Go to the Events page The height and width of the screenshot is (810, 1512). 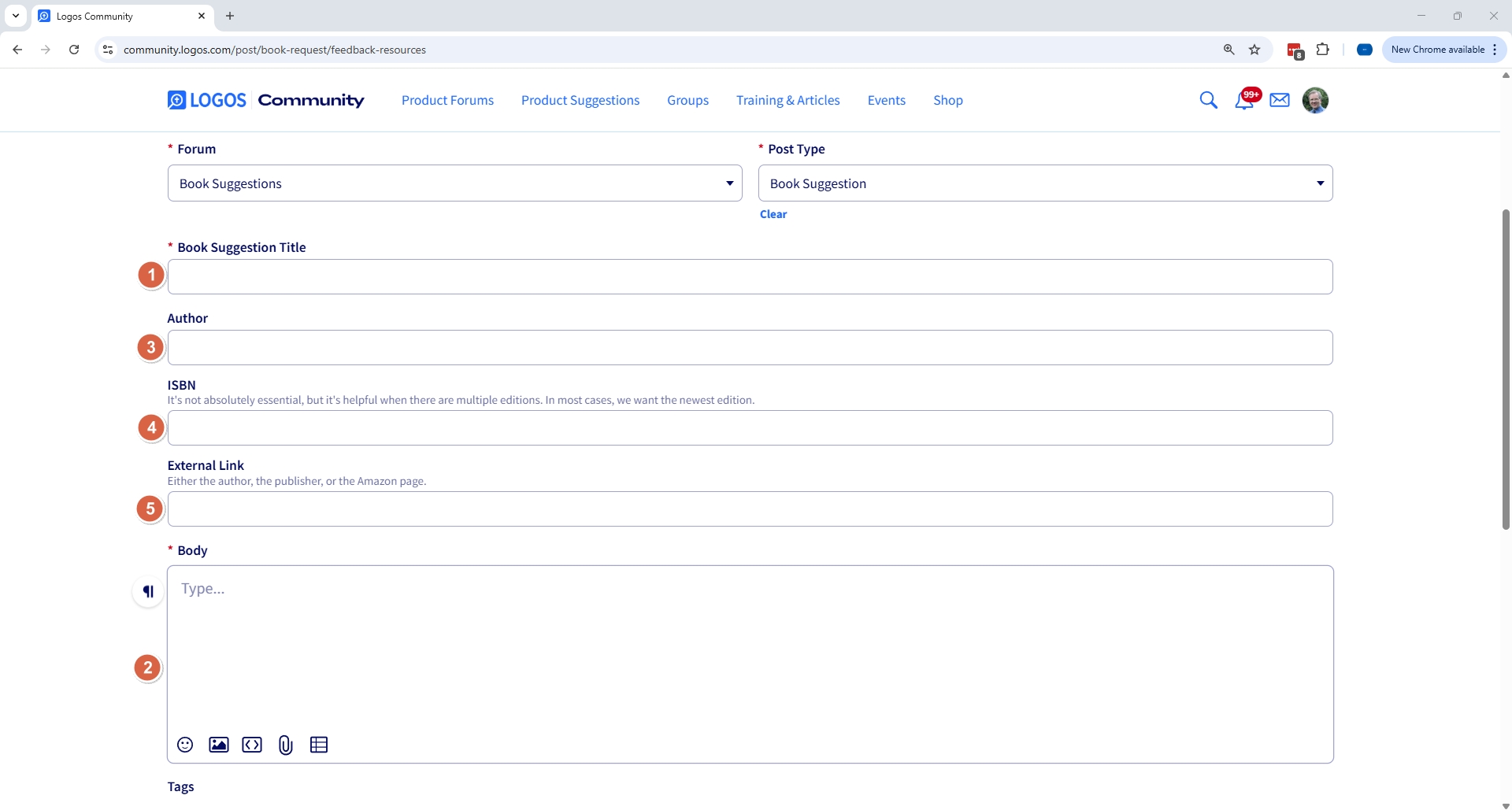coord(886,100)
